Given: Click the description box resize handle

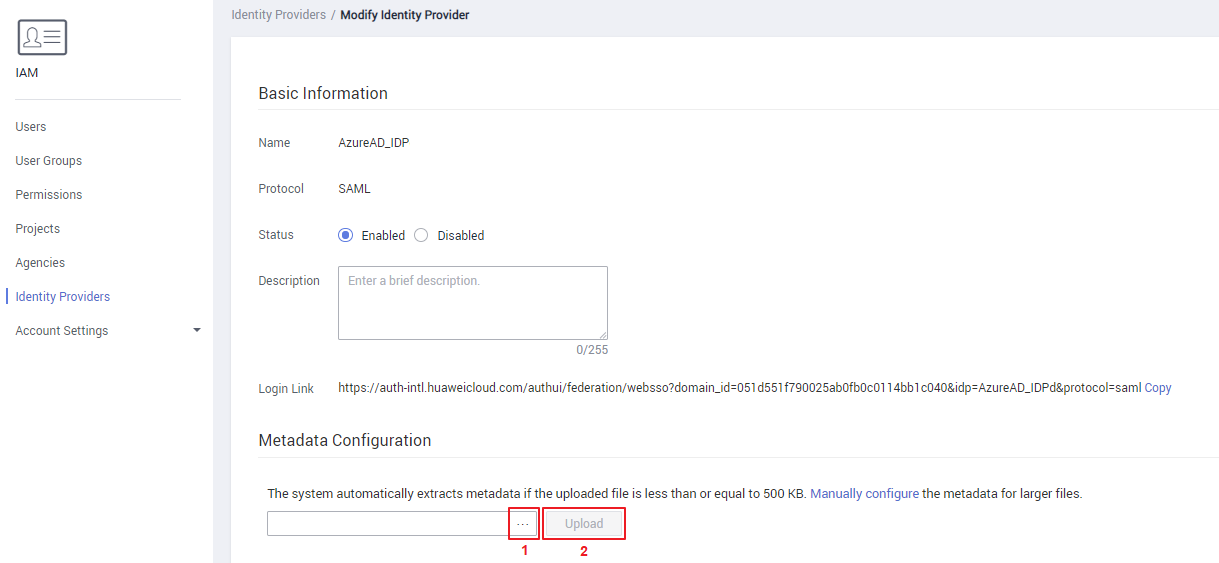Looking at the screenshot, I should pyautogui.click(x=603, y=335).
